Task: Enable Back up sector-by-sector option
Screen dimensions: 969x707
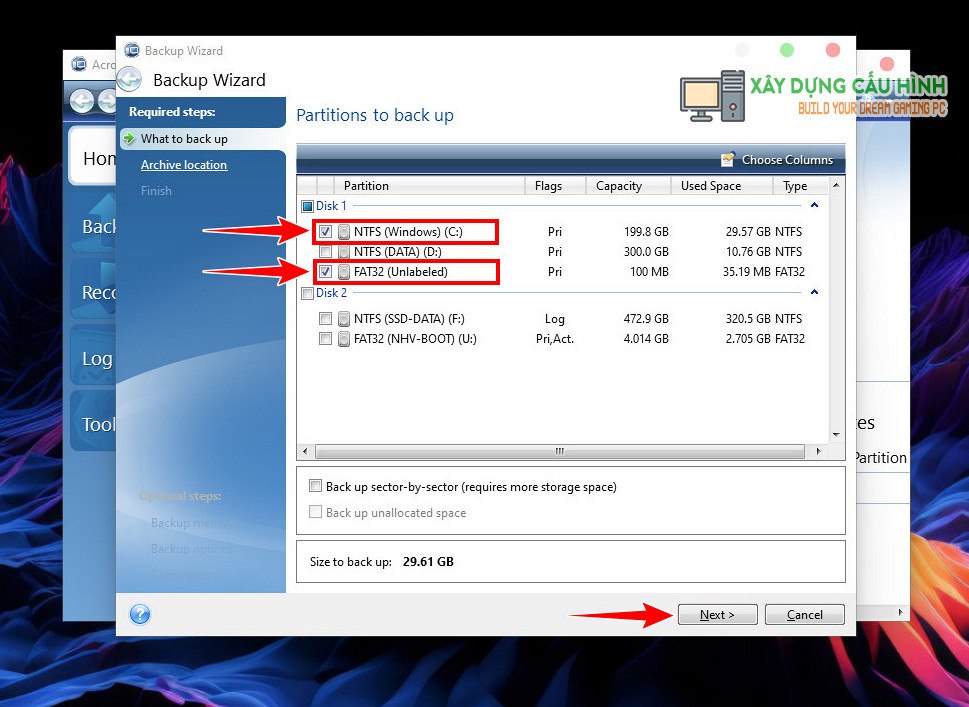Action: [x=316, y=487]
